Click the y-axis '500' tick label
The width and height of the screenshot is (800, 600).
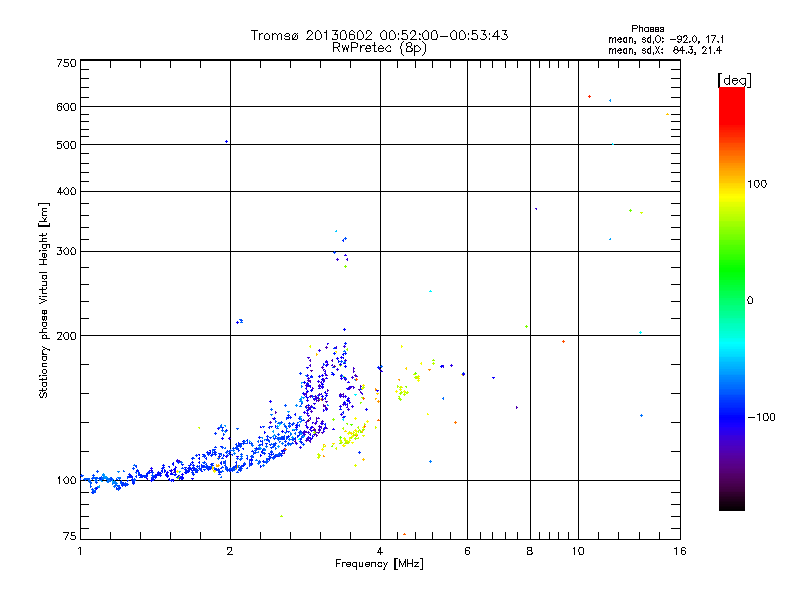point(66,145)
